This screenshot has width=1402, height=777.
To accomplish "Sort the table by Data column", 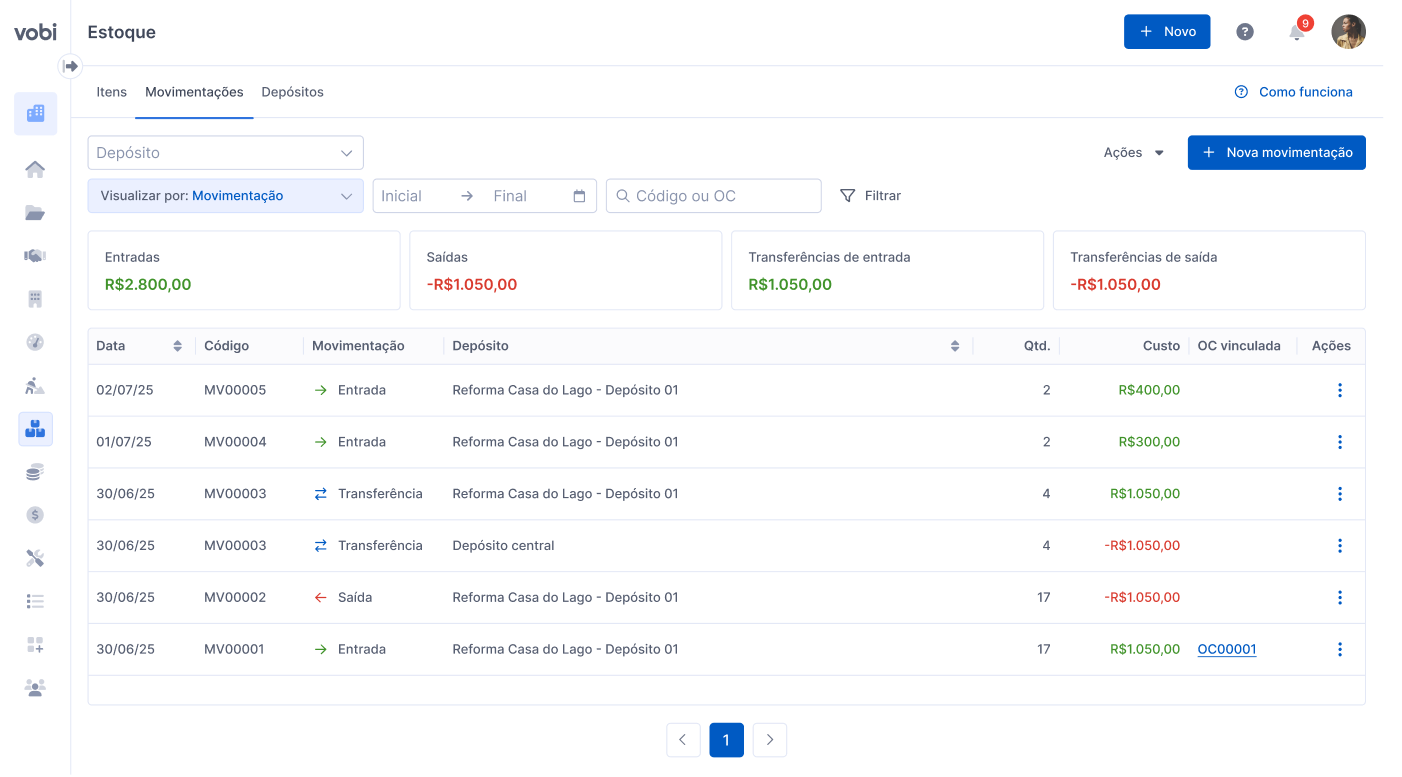I will click(x=177, y=346).
